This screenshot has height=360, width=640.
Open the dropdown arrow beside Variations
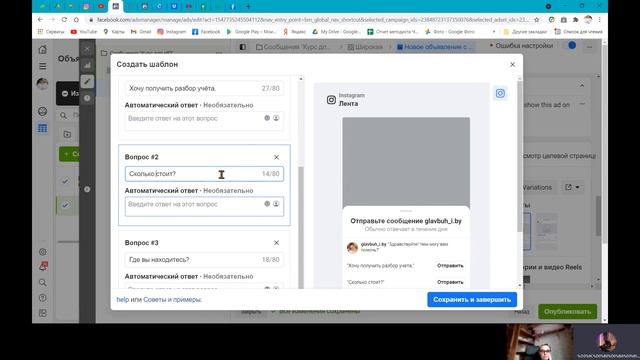tap(577, 187)
